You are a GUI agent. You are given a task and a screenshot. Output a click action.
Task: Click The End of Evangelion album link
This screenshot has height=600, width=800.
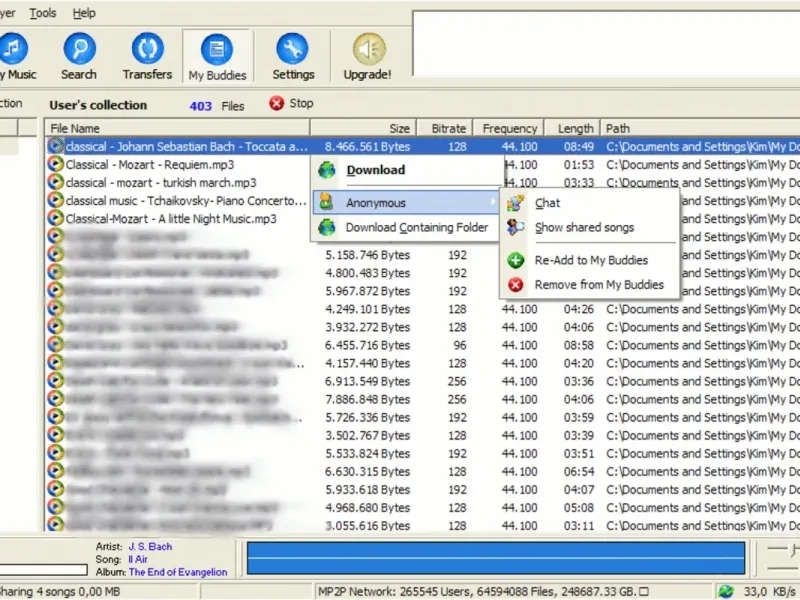click(177, 572)
